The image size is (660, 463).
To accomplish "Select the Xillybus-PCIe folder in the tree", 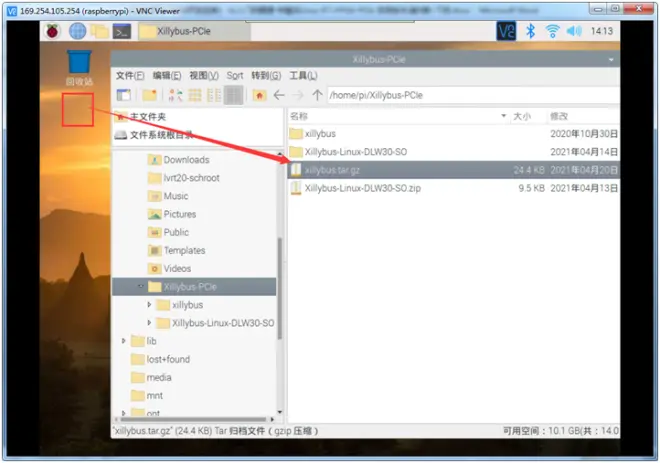I will [194, 287].
